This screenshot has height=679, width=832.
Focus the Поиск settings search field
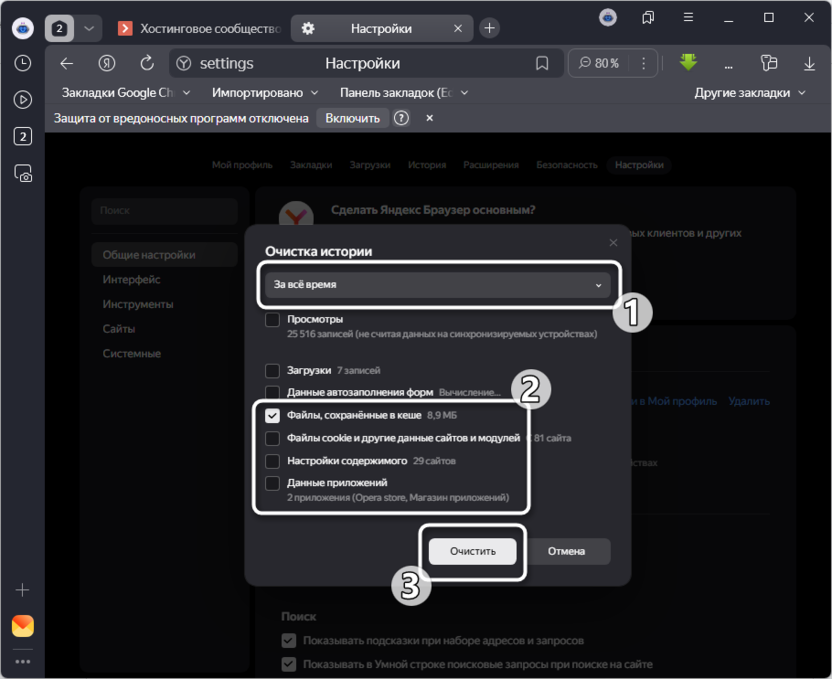tap(164, 211)
